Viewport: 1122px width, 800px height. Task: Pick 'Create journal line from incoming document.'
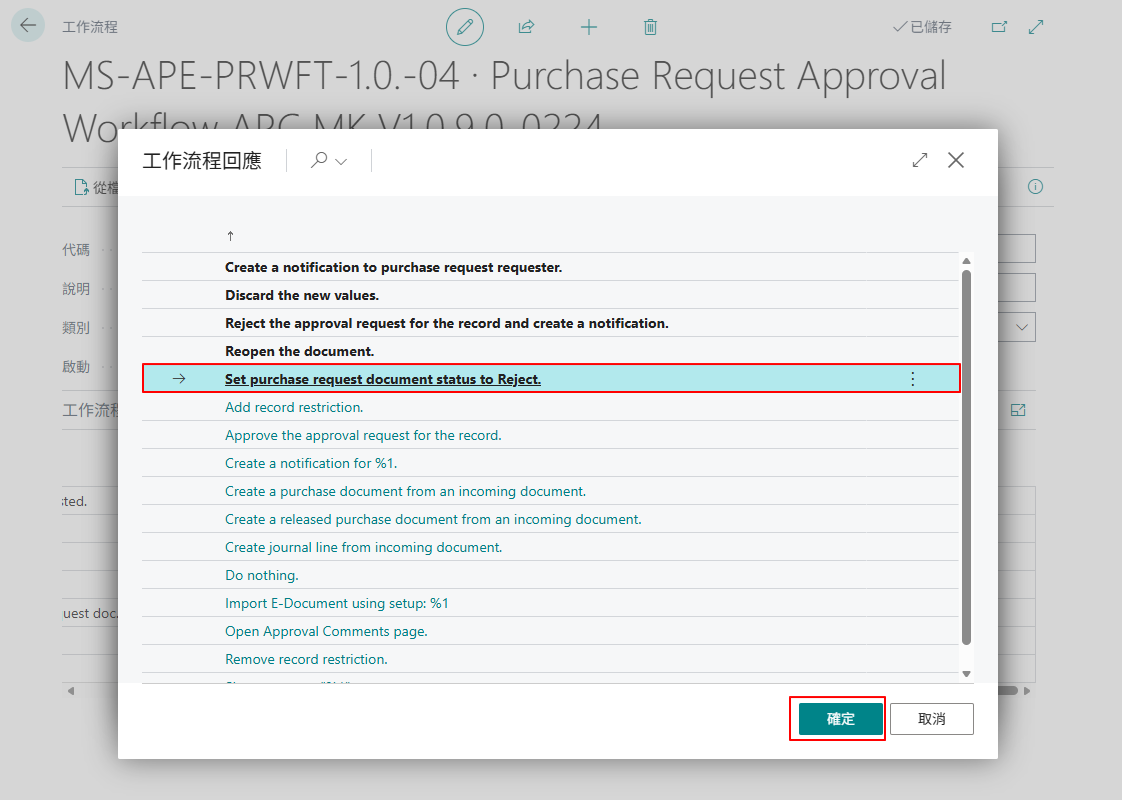(x=364, y=547)
